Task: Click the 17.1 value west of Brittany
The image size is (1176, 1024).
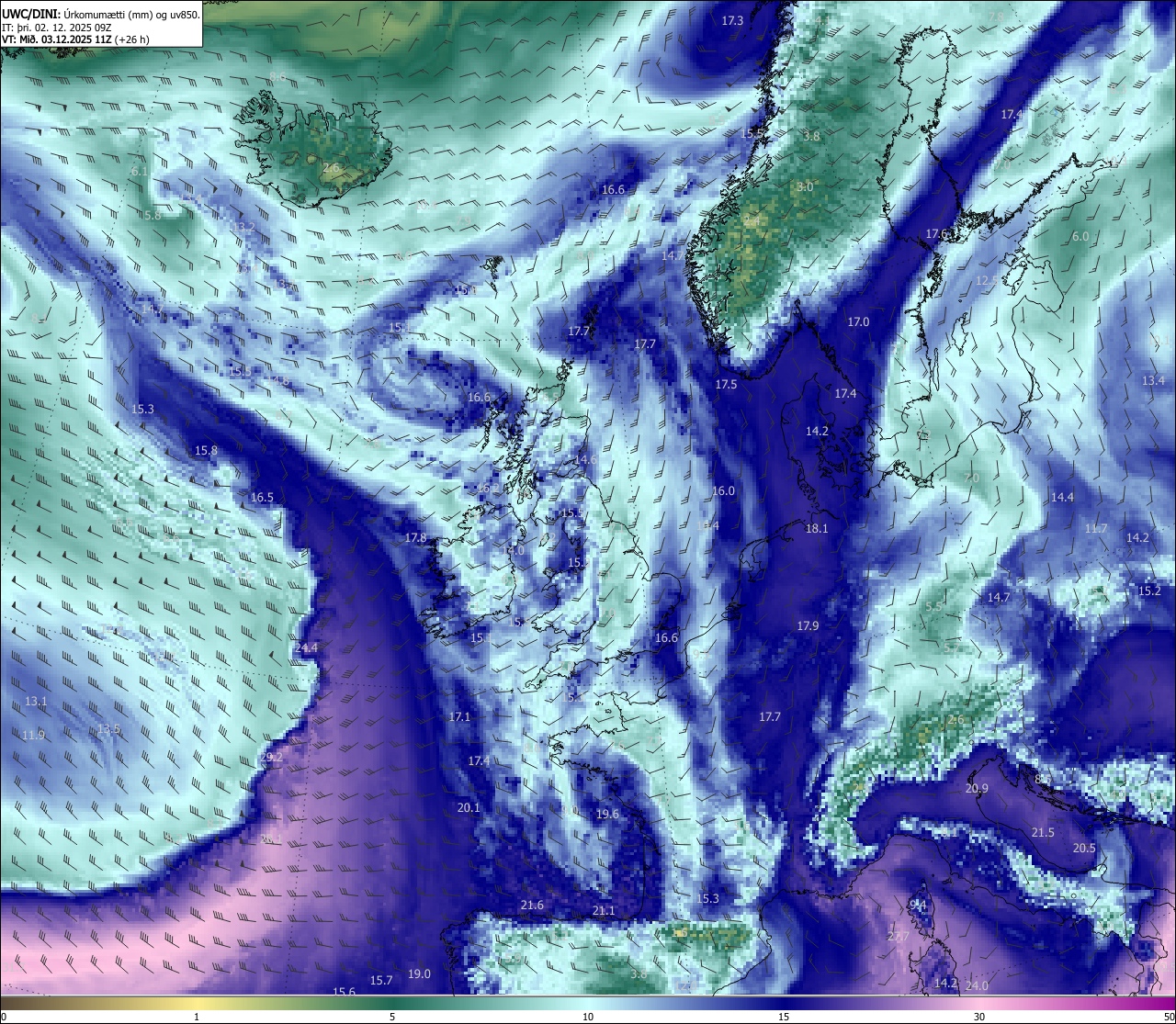Action: (459, 716)
